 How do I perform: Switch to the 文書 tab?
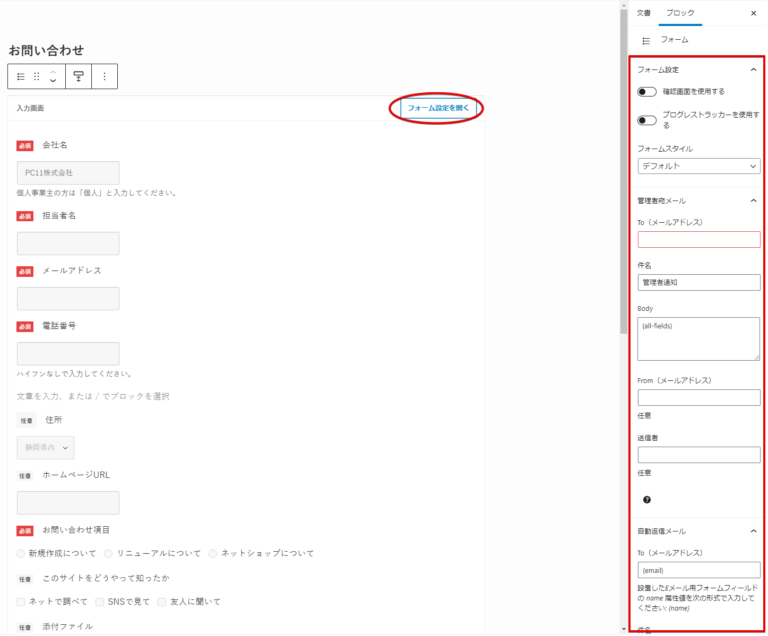[643, 13]
